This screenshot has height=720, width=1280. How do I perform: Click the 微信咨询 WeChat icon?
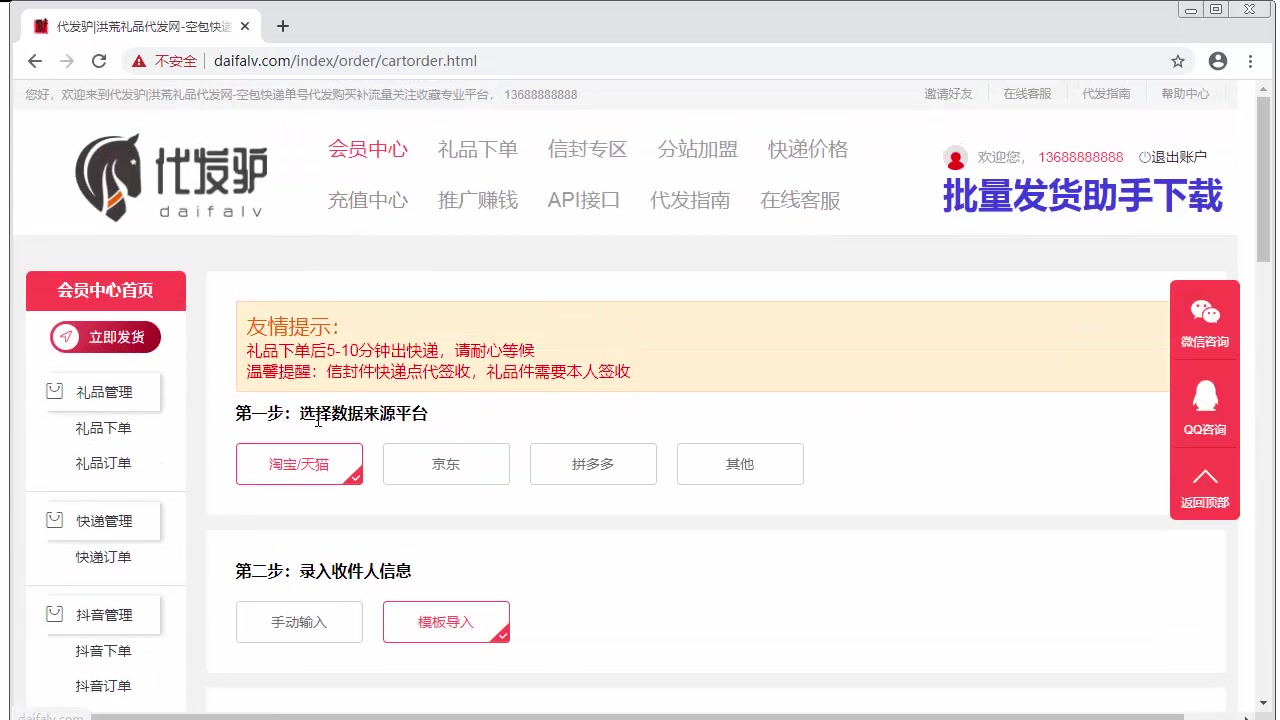tap(1205, 313)
